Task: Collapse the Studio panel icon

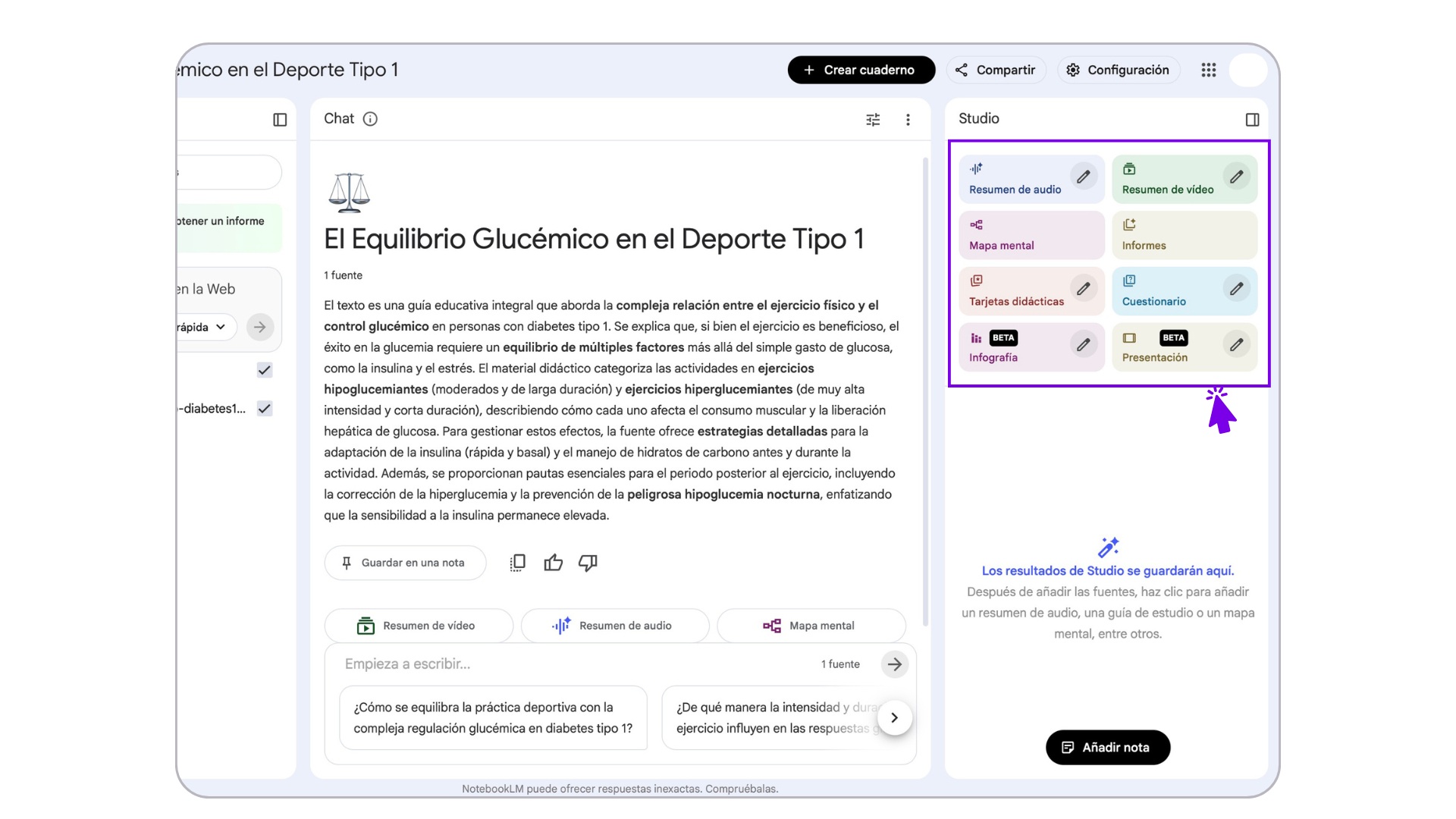Action: click(x=1252, y=119)
